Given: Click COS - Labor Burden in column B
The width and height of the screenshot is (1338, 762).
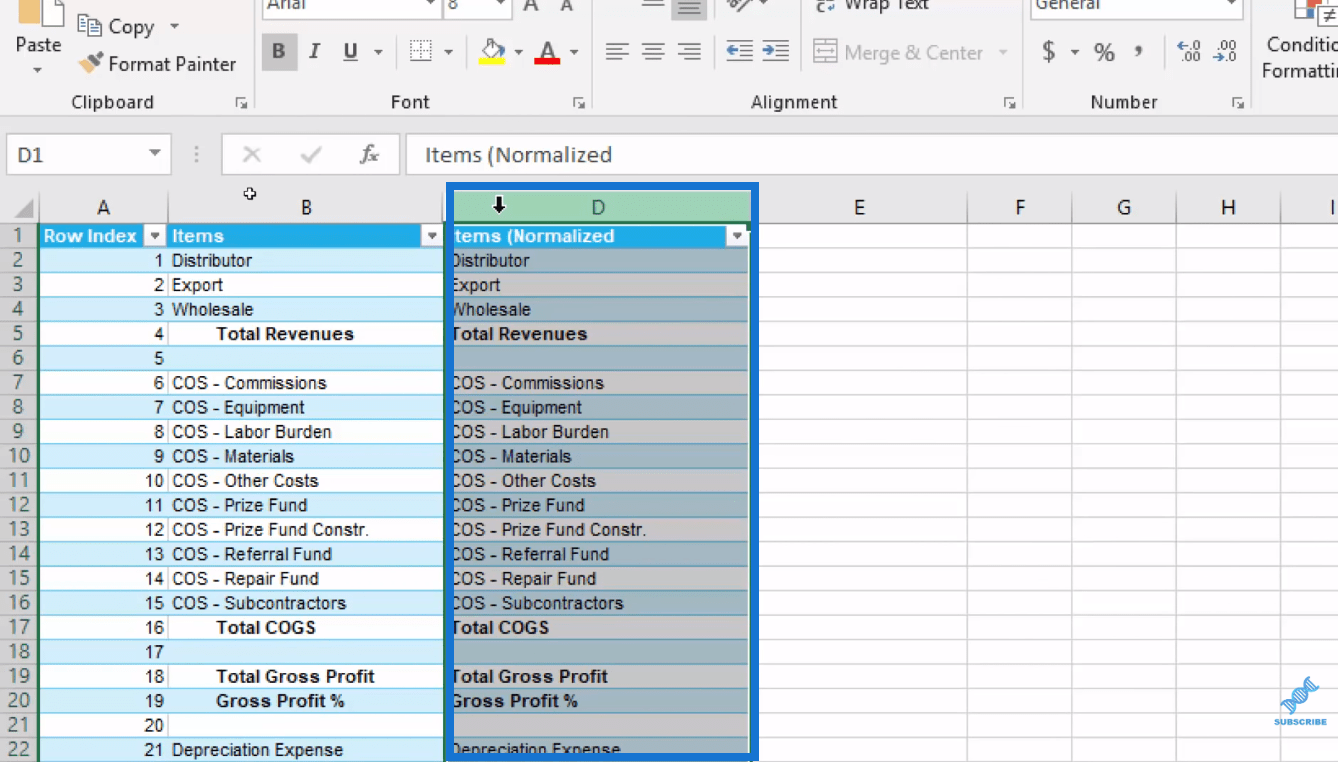Looking at the screenshot, I should tap(306, 432).
